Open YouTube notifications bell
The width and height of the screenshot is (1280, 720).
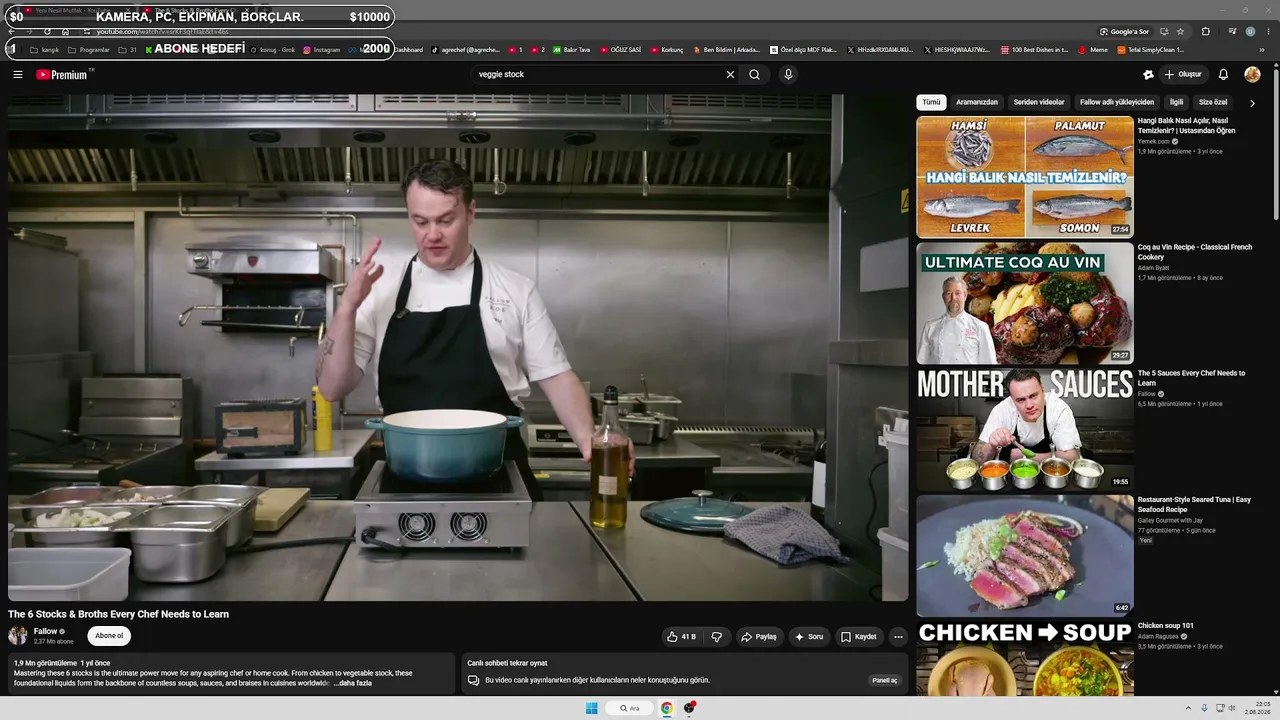[1223, 75]
